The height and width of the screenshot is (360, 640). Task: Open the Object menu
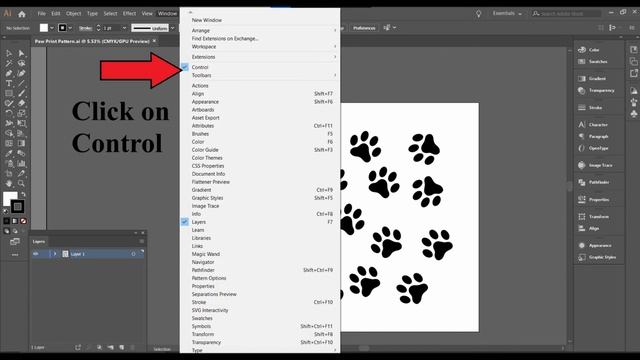73,13
